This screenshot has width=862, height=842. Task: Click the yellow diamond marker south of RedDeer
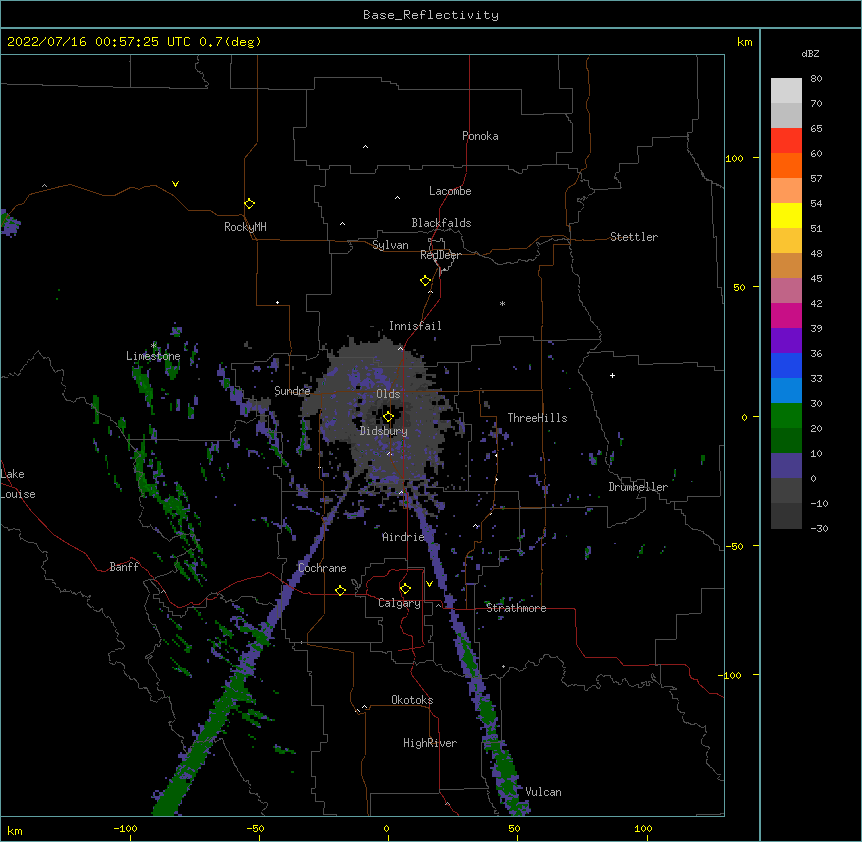click(425, 281)
